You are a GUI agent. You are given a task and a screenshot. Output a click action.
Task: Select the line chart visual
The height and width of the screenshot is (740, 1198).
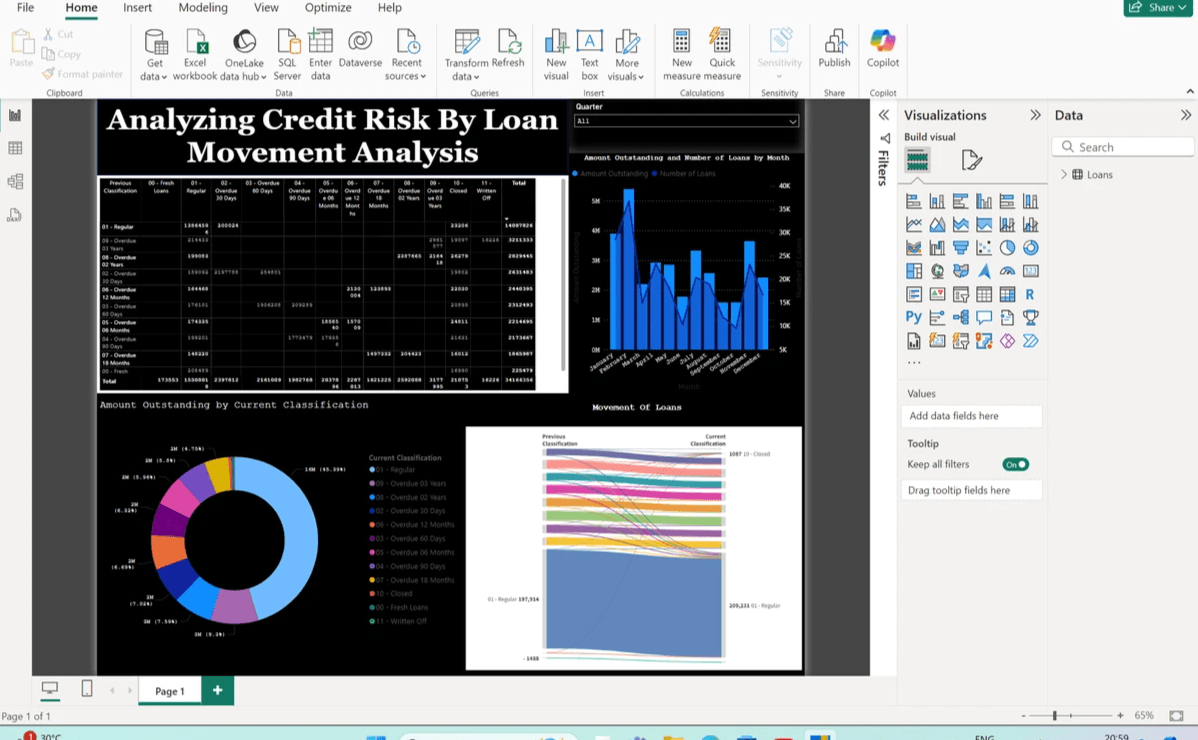tap(914, 225)
